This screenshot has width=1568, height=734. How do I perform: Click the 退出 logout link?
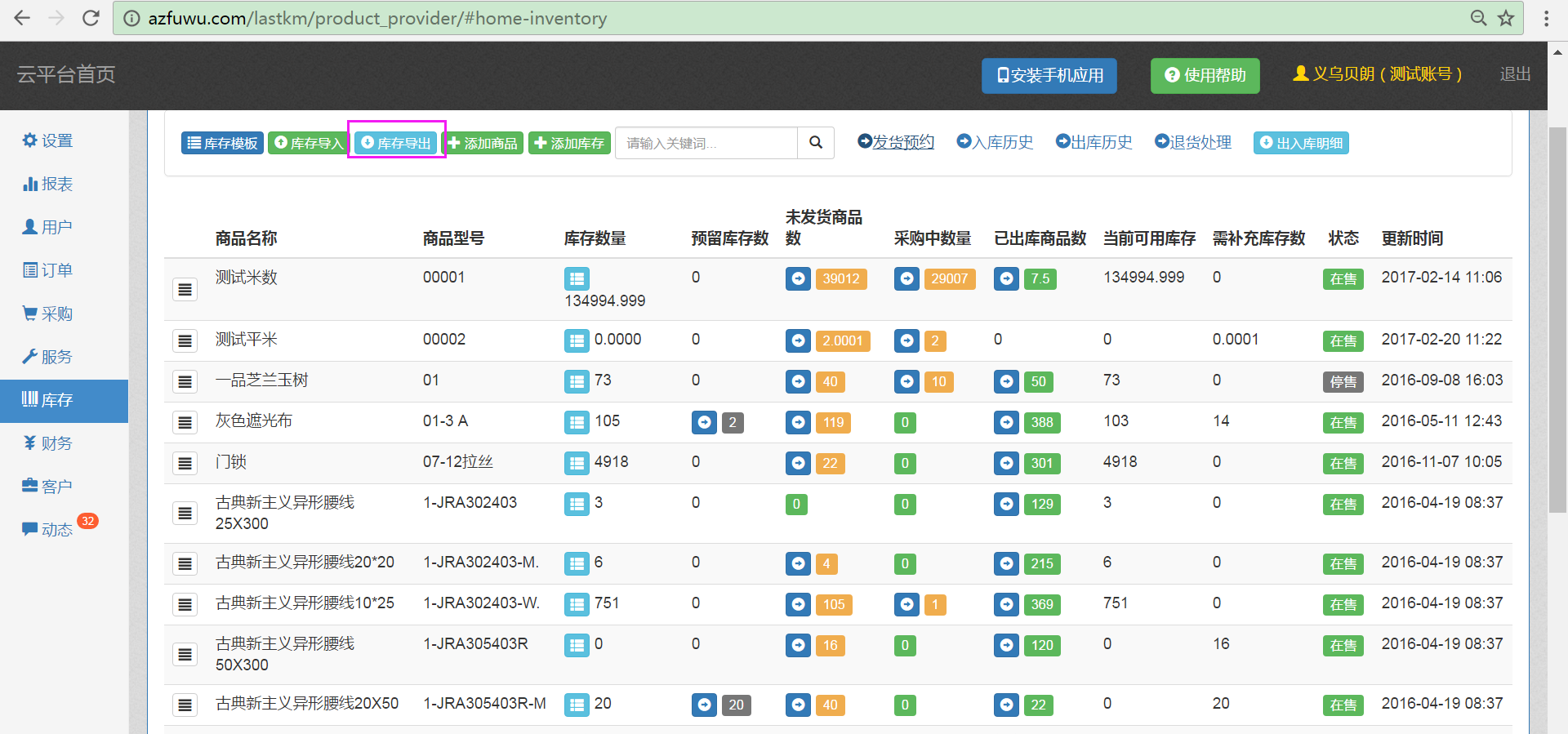tap(1515, 74)
